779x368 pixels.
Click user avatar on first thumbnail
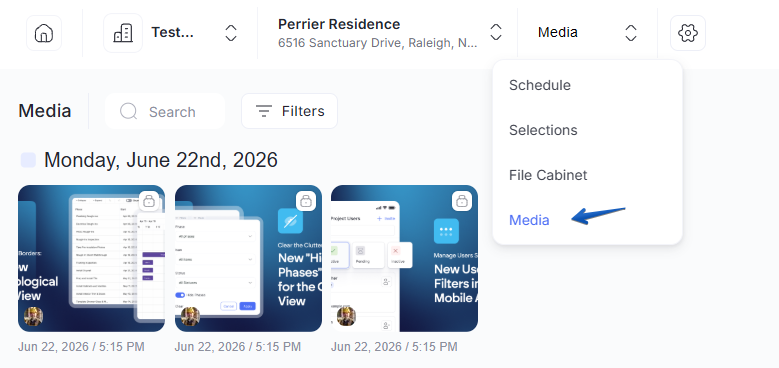coord(33,316)
